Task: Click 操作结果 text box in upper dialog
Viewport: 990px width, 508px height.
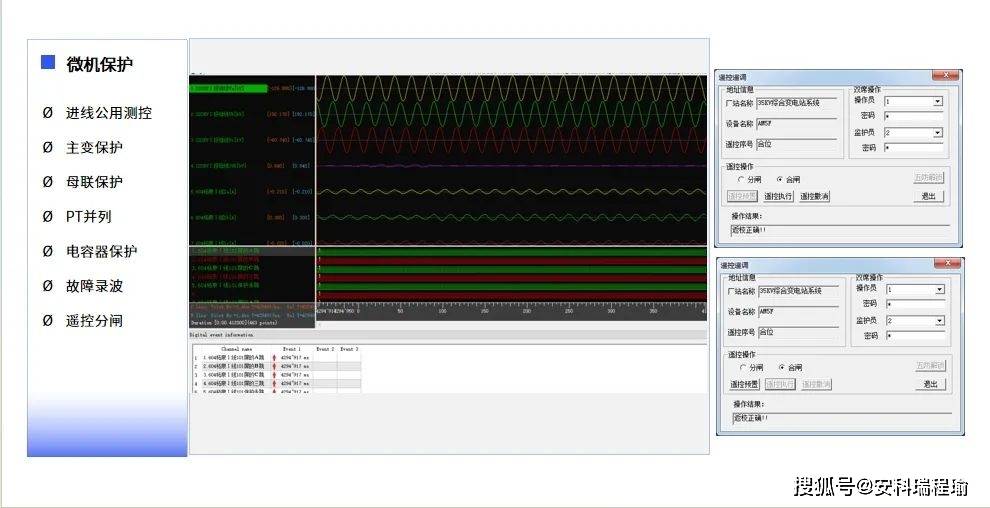Action: point(840,230)
